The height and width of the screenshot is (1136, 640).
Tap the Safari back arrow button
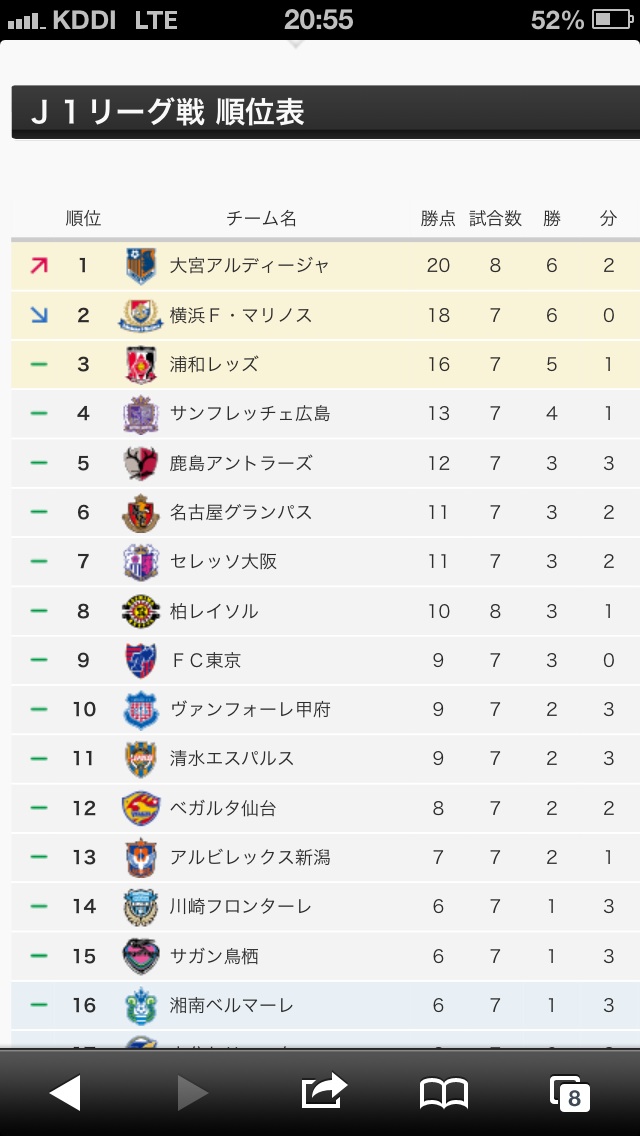[x=65, y=1093]
